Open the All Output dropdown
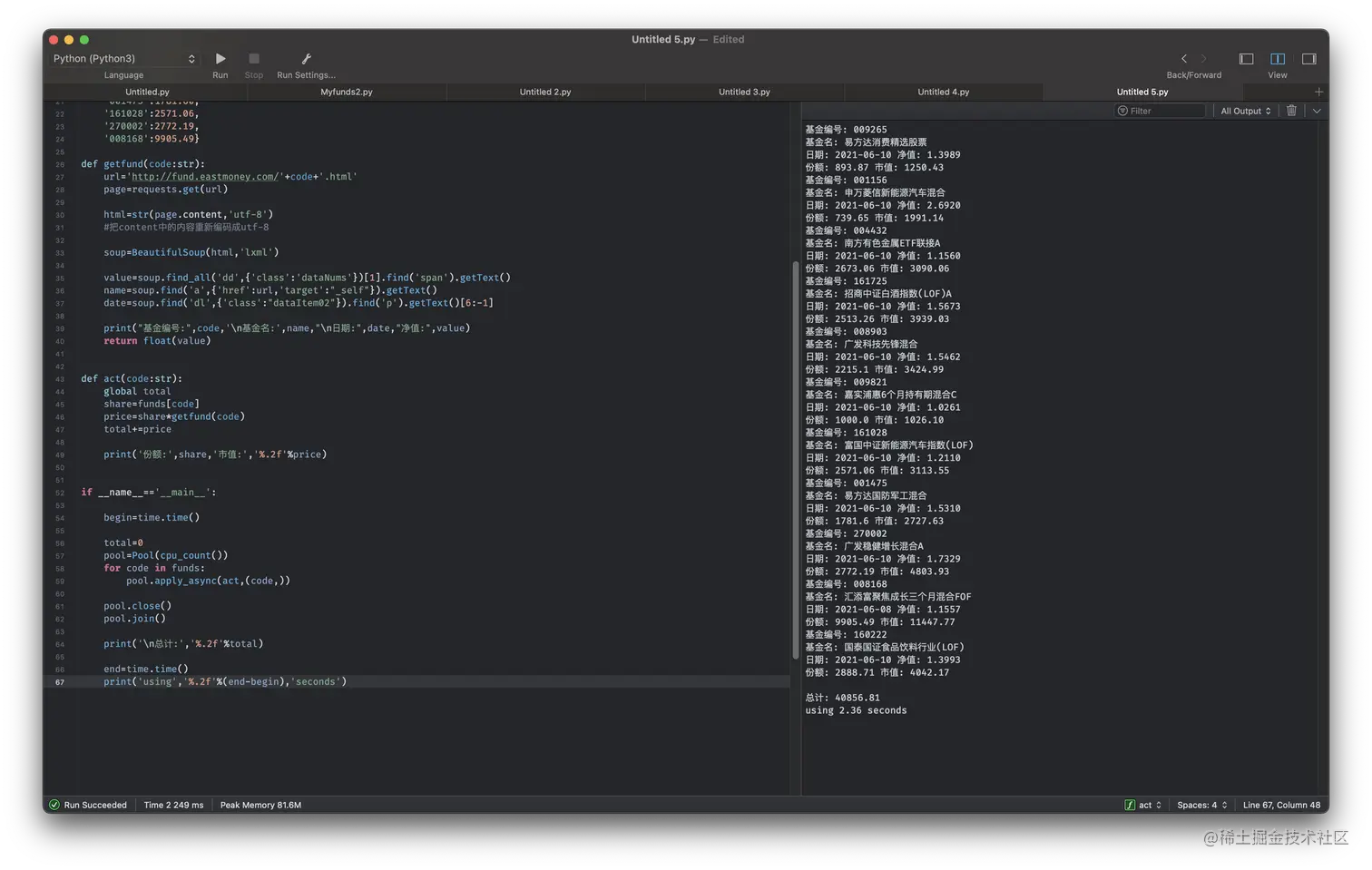The width and height of the screenshot is (1372, 870). (x=1245, y=111)
